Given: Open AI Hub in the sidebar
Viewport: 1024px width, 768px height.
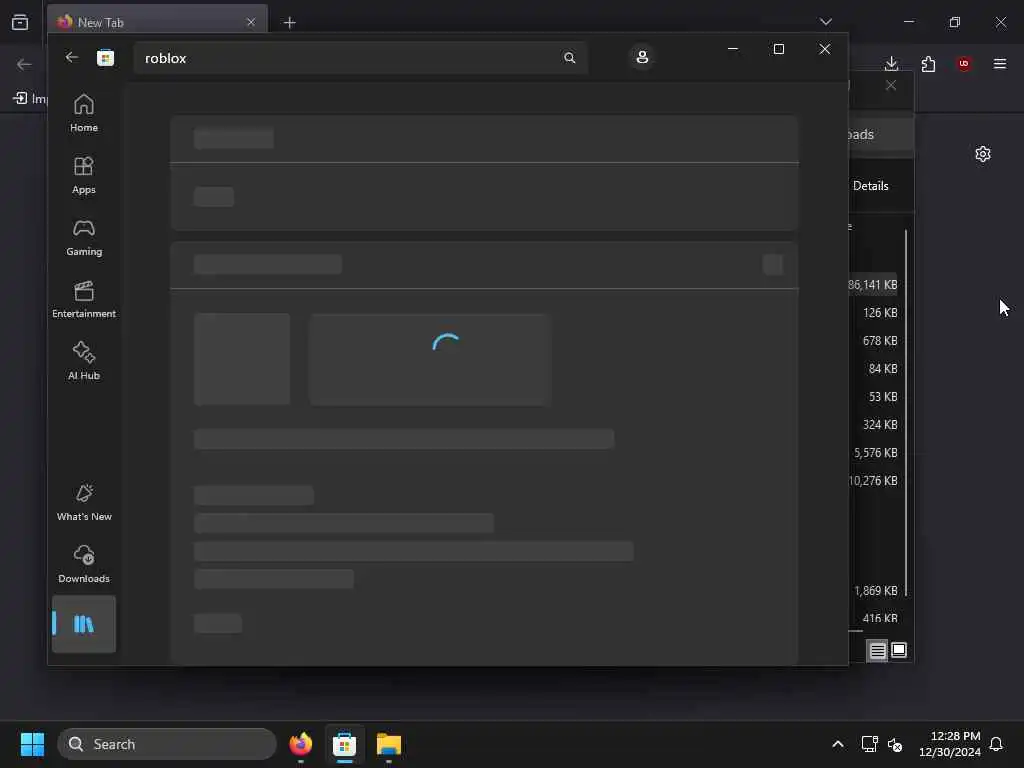Looking at the screenshot, I should (x=84, y=360).
